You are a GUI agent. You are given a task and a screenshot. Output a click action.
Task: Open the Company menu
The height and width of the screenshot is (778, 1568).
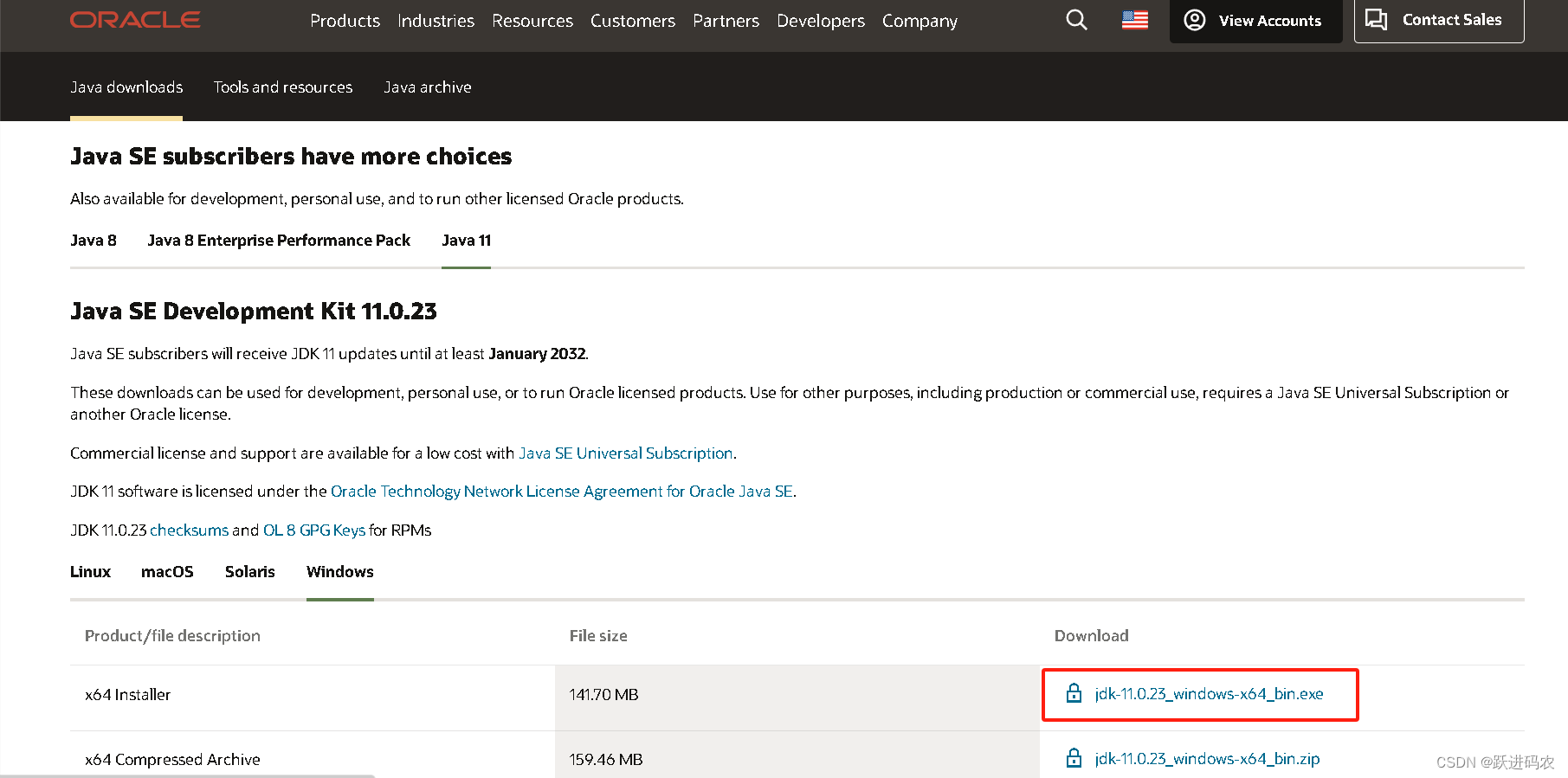pos(920,21)
